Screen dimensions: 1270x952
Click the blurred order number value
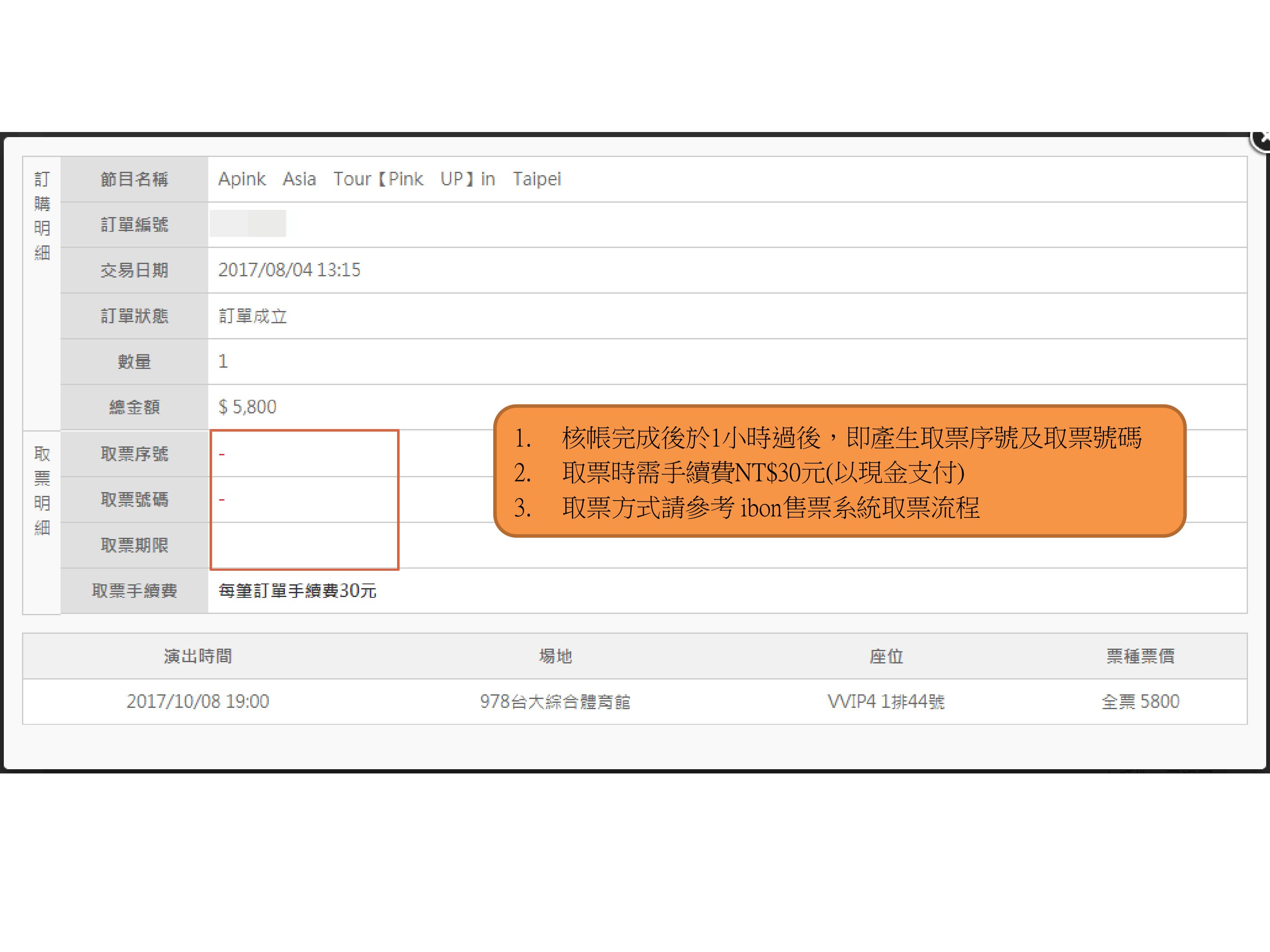click(248, 223)
